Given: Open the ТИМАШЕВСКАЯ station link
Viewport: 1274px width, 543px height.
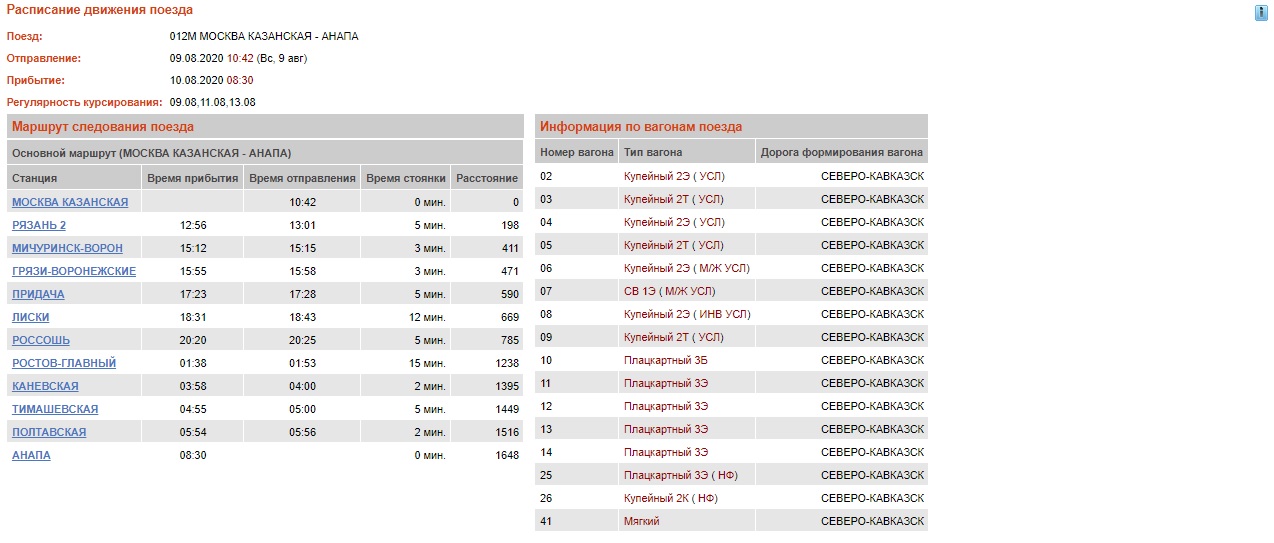Looking at the screenshot, I should (55, 409).
